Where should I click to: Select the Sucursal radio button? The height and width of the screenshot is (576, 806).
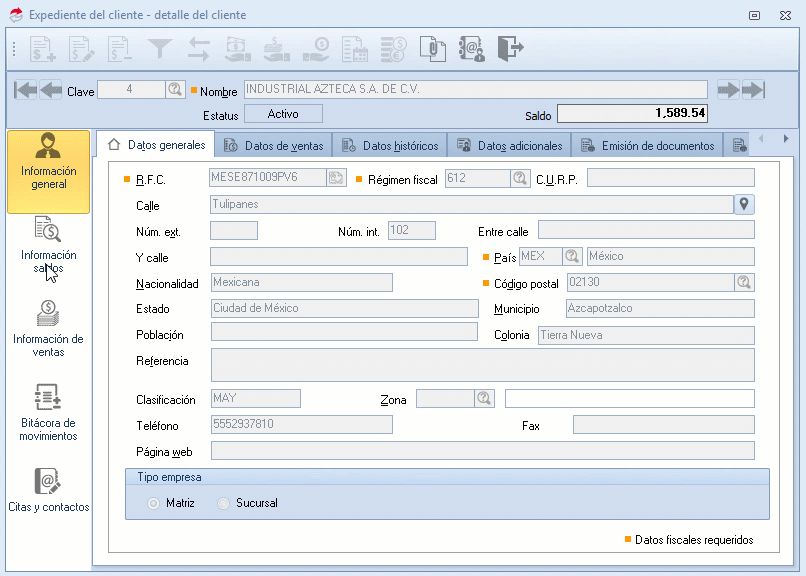tap(223, 503)
